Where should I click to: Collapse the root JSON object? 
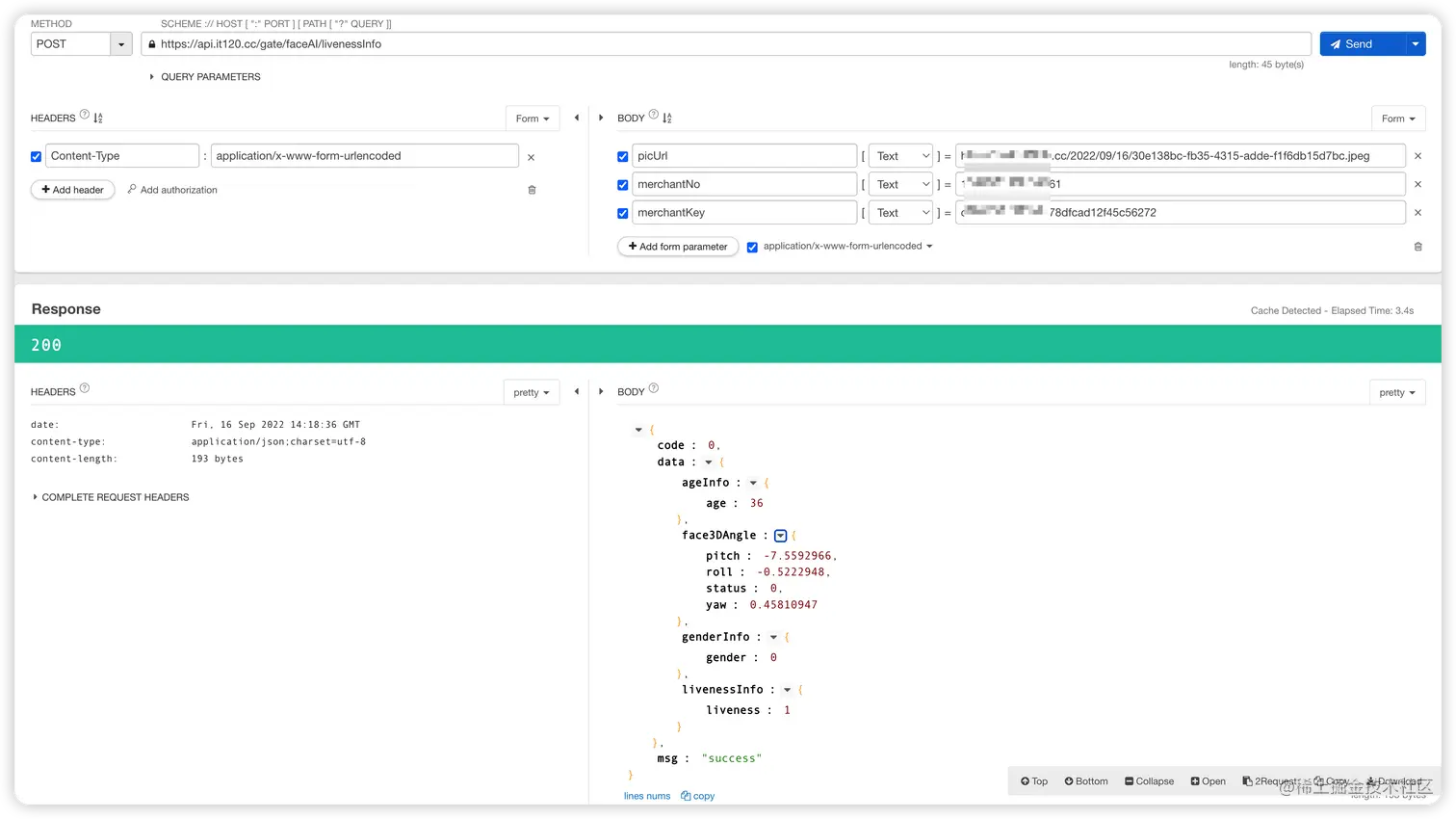[638, 430]
